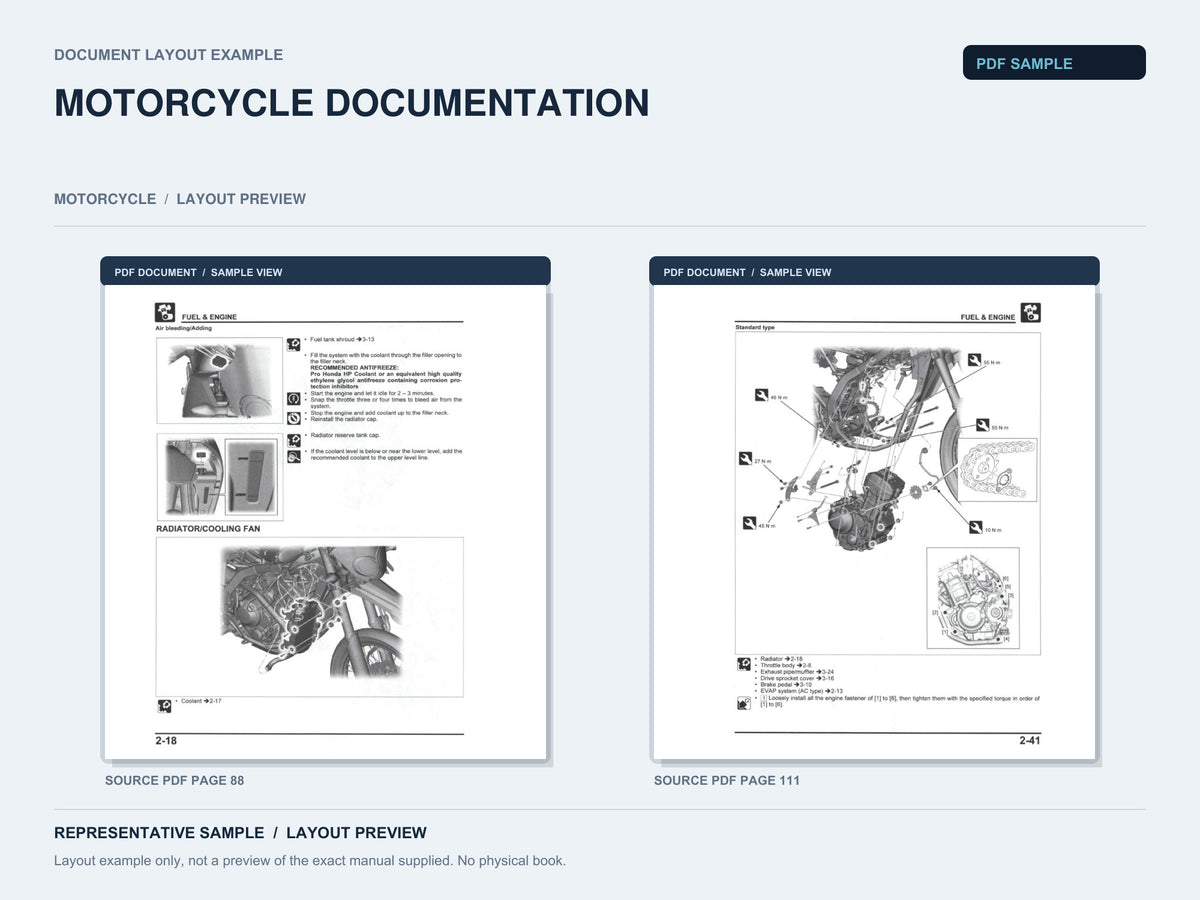Open the radiator and cooling fan motorcycle illustration
1200x900 pixels.
point(310,617)
